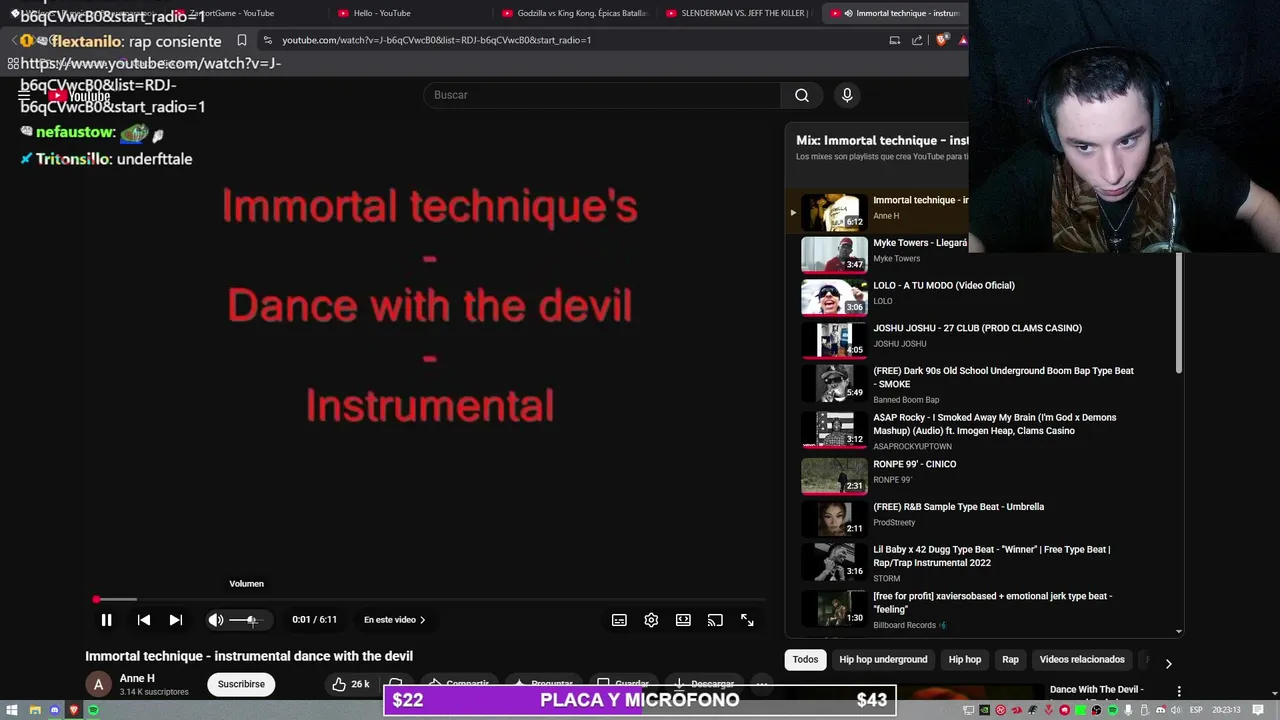Open Anne H channel name link
This screenshot has height=720, width=1280.
coord(137,678)
